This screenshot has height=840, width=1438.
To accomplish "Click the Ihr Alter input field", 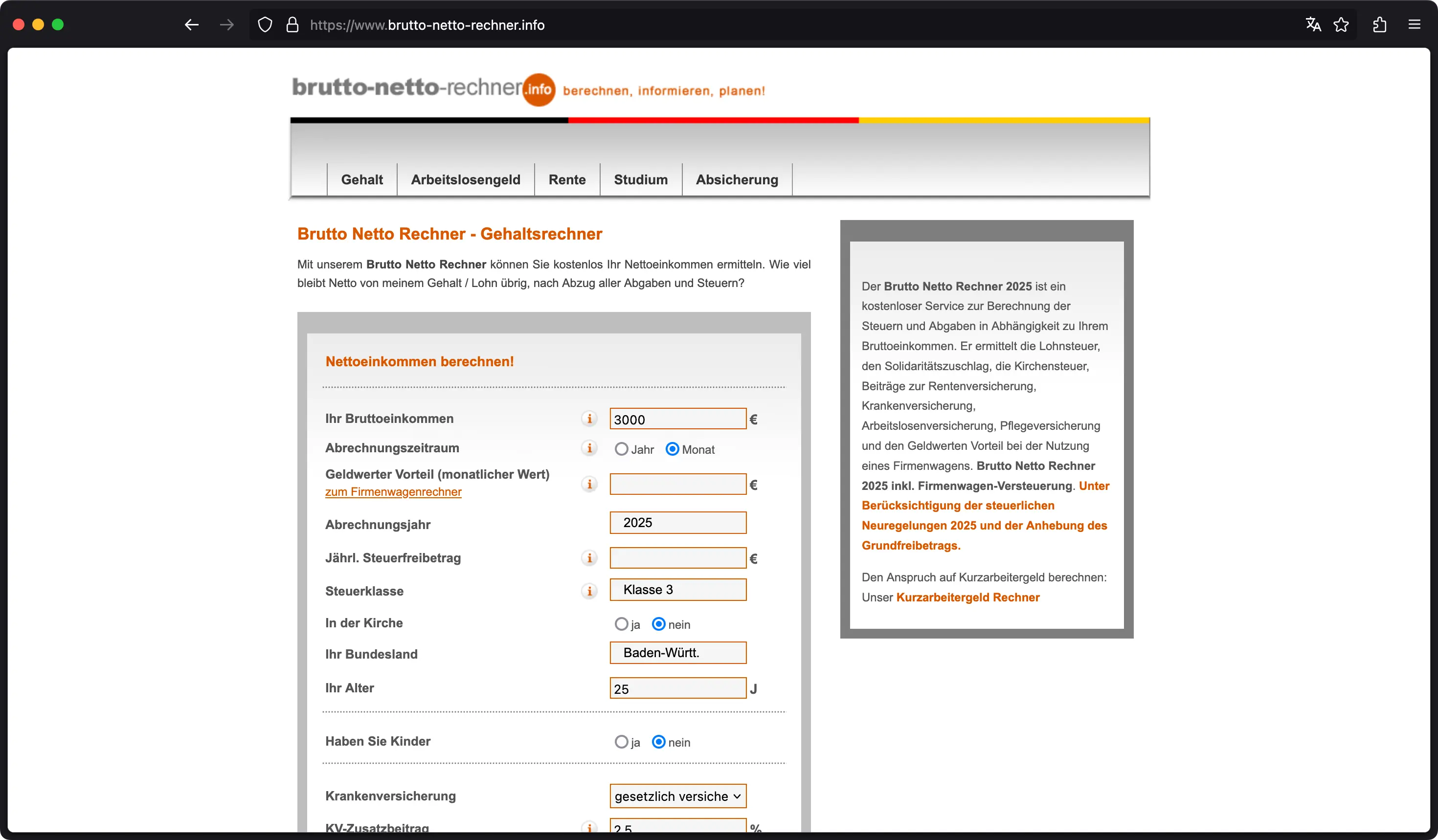I will click(677, 688).
